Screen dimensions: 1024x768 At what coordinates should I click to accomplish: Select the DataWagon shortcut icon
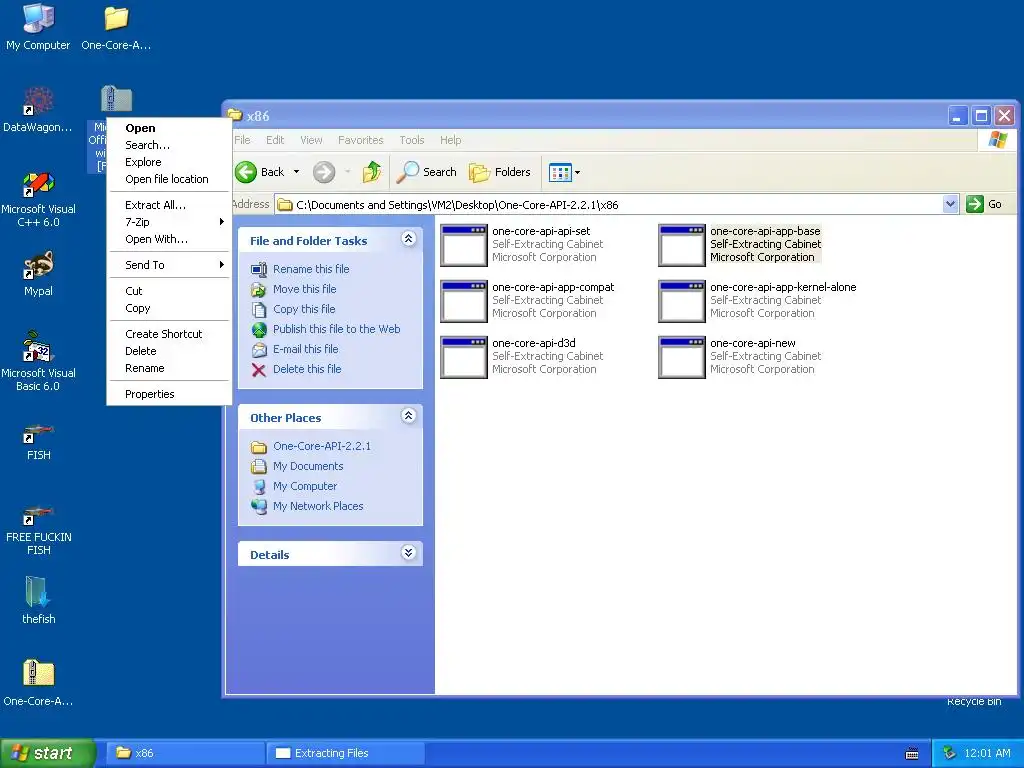click(38, 109)
